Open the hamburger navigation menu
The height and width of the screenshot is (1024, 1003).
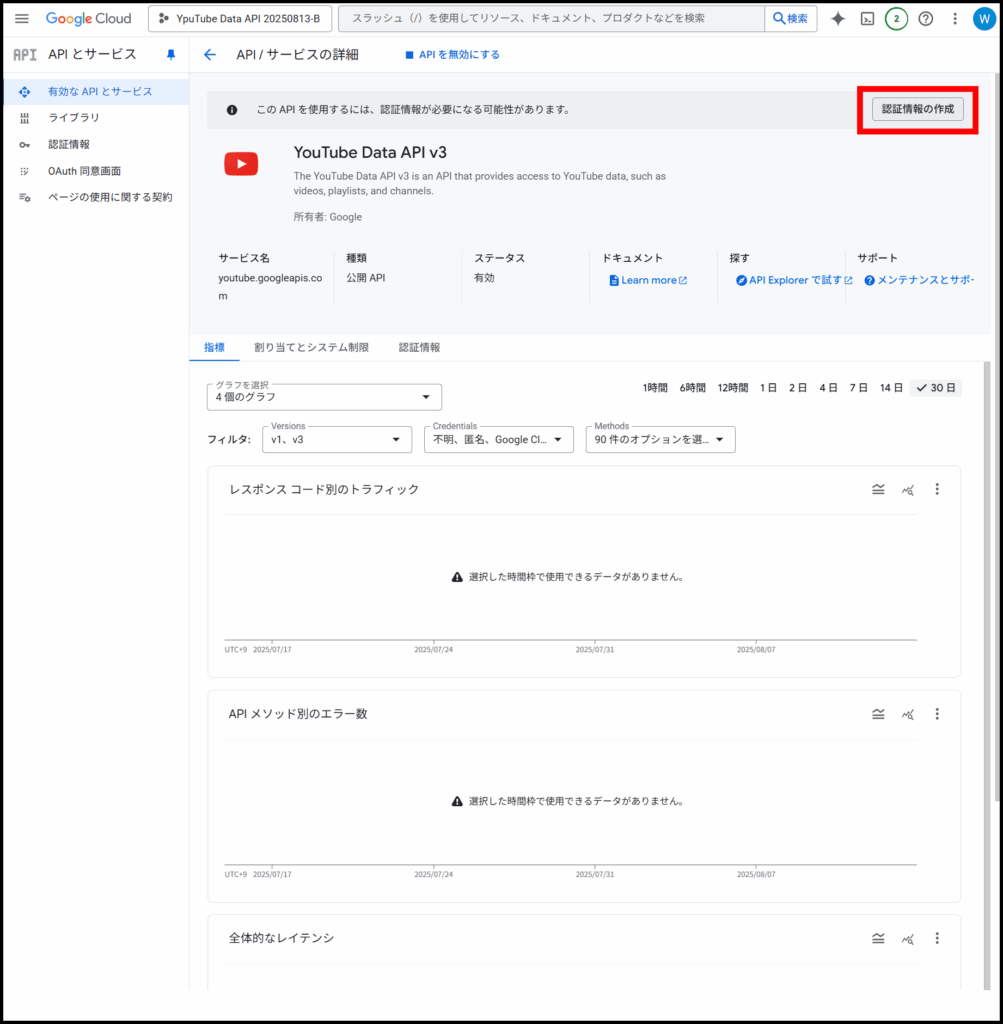click(x=22, y=18)
